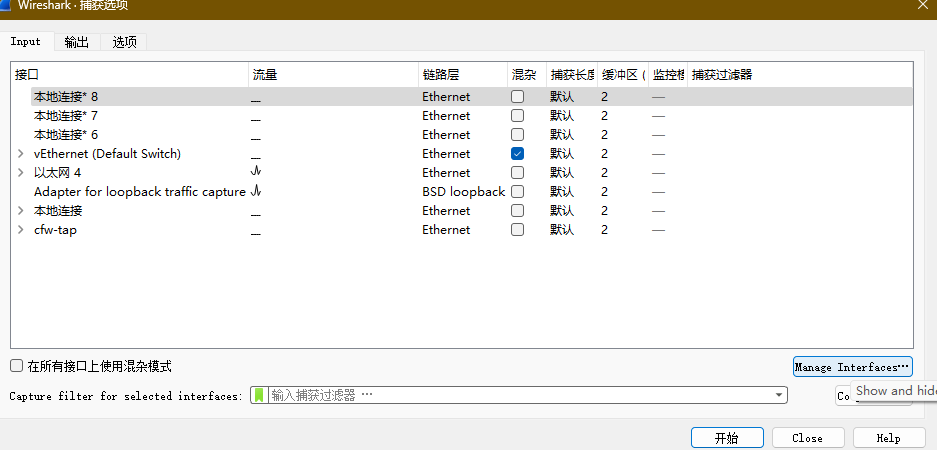This screenshot has width=937, height=450.
Task: Select the cfw-tap interface name
Action: (55, 230)
